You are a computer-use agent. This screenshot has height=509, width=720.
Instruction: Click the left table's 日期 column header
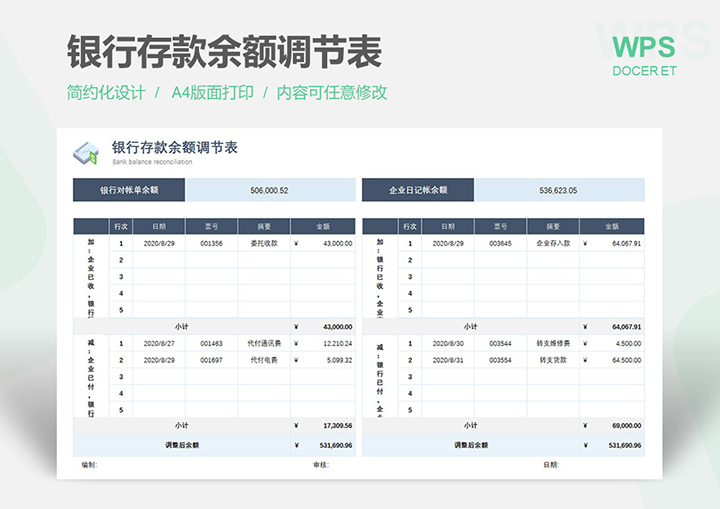pos(159,227)
